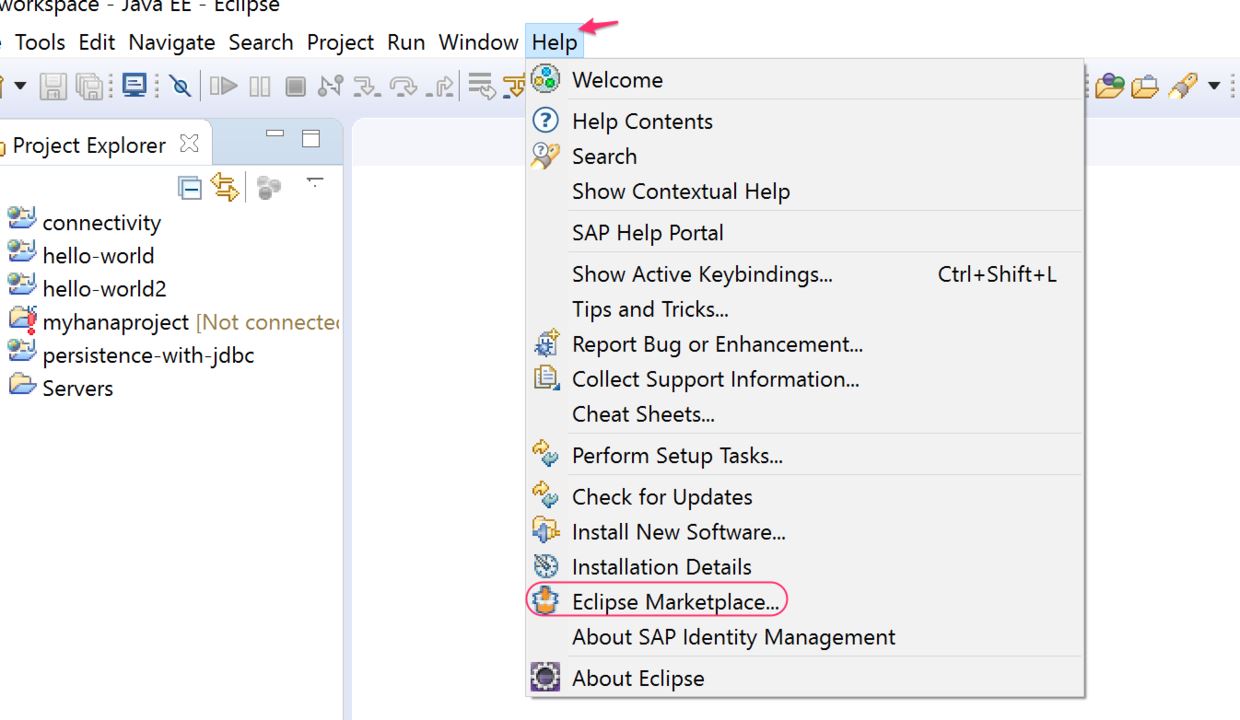The width and height of the screenshot is (1240, 720).
Task: Click Check for Updates menu entry
Action: coord(662,497)
